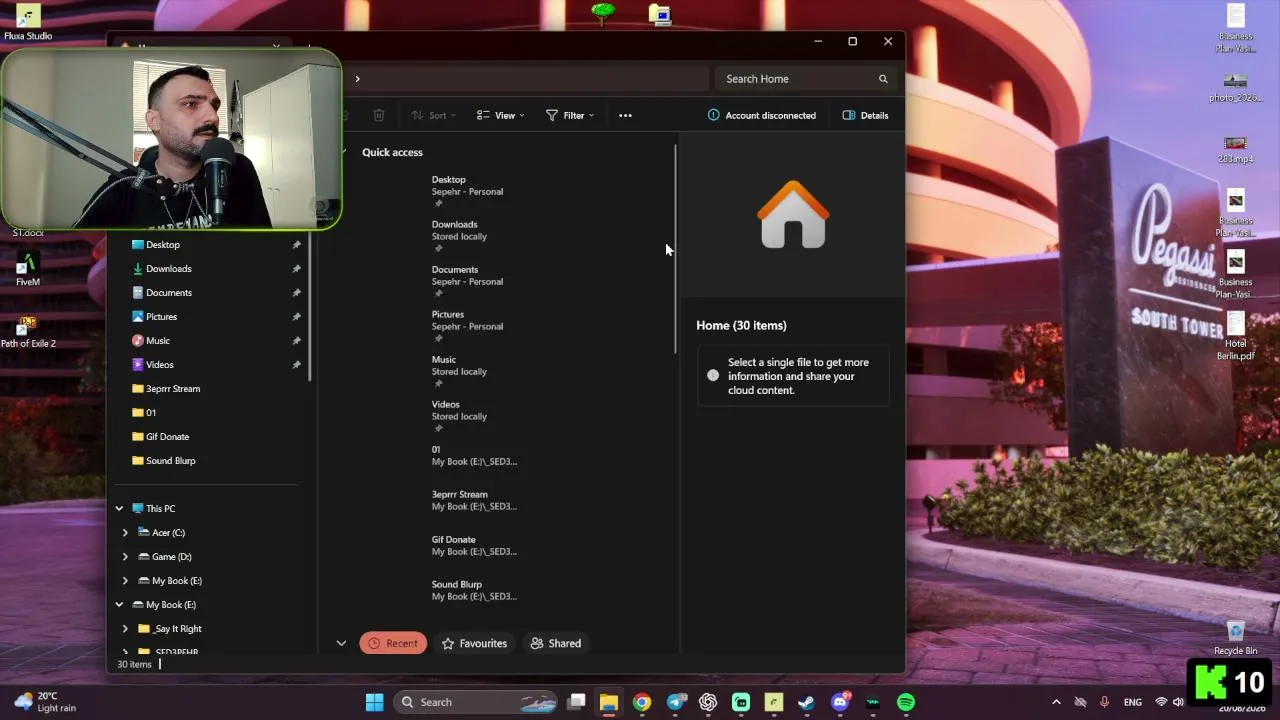Open Spotify from the taskbar
Image resolution: width=1280 pixels, height=720 pixels.
pos(906,702)
